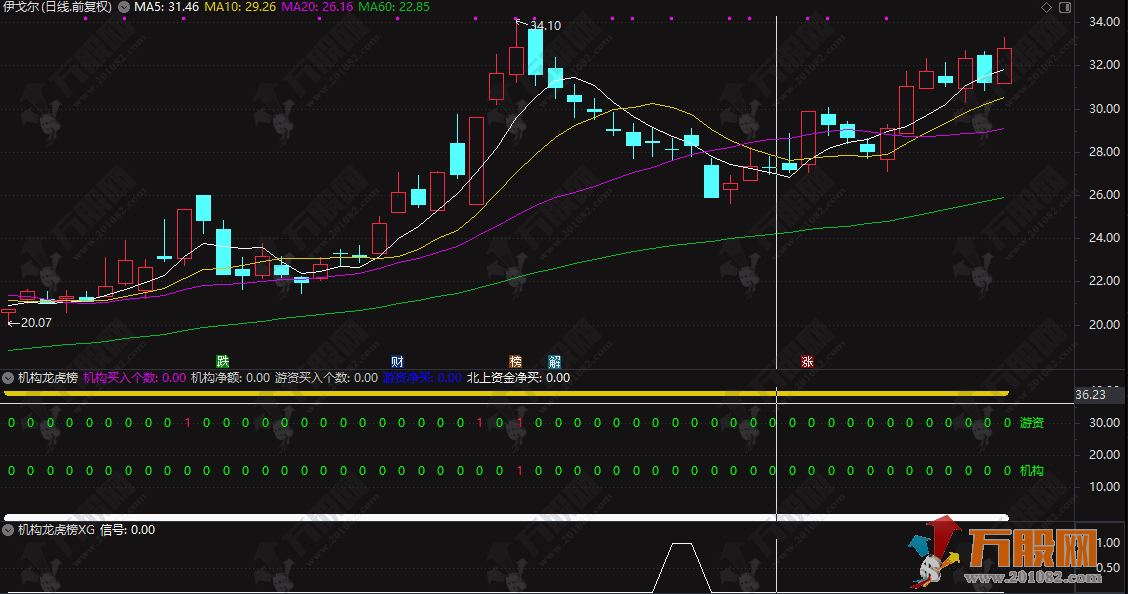1128x594 pixels.
Task: Click the 20.07 low price marker
Action: (x=35, y=322)
